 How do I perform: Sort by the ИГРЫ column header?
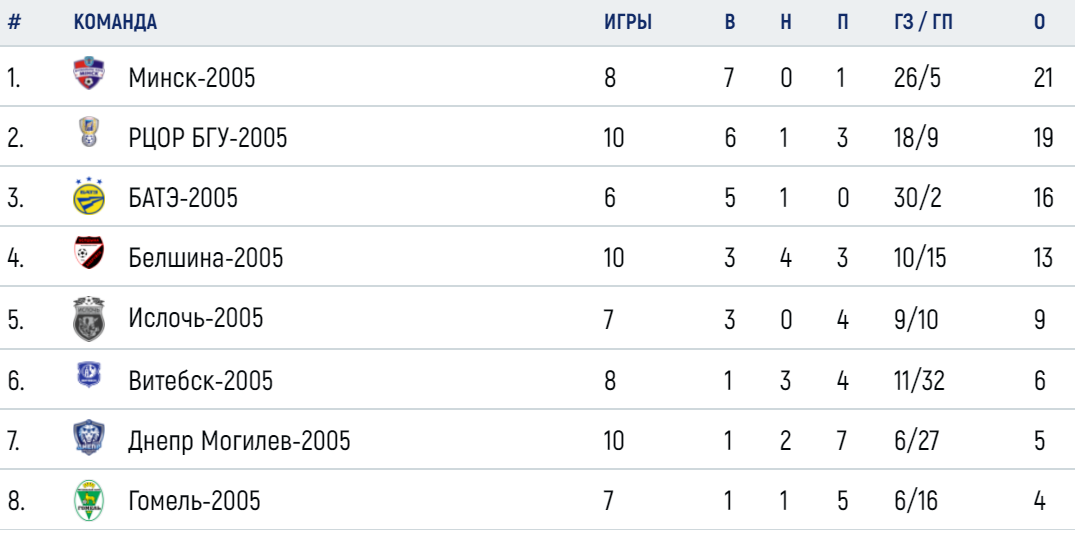click(627, 22)
